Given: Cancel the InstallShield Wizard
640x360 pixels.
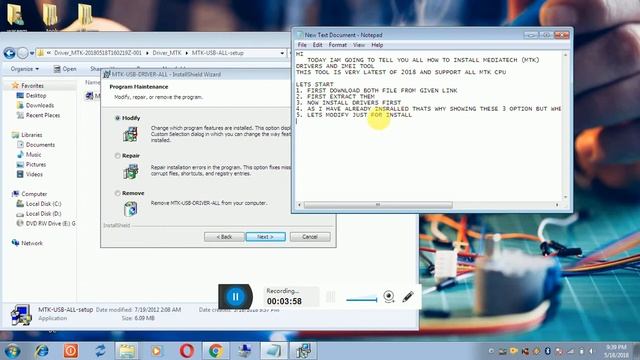Looking at the screenshot, I should [x=310, y=237].
